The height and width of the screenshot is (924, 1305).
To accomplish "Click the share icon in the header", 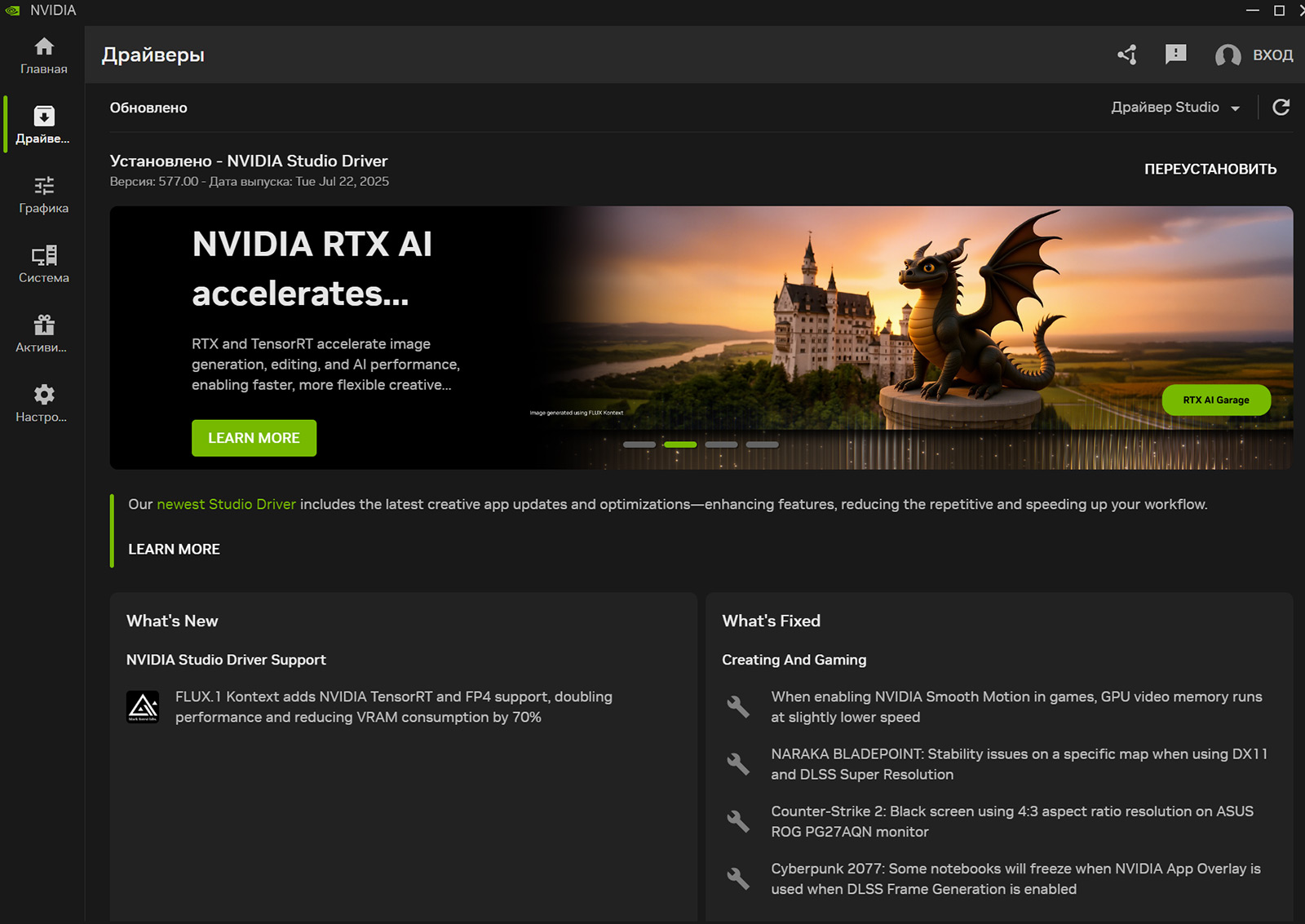I will (1127, 55).
